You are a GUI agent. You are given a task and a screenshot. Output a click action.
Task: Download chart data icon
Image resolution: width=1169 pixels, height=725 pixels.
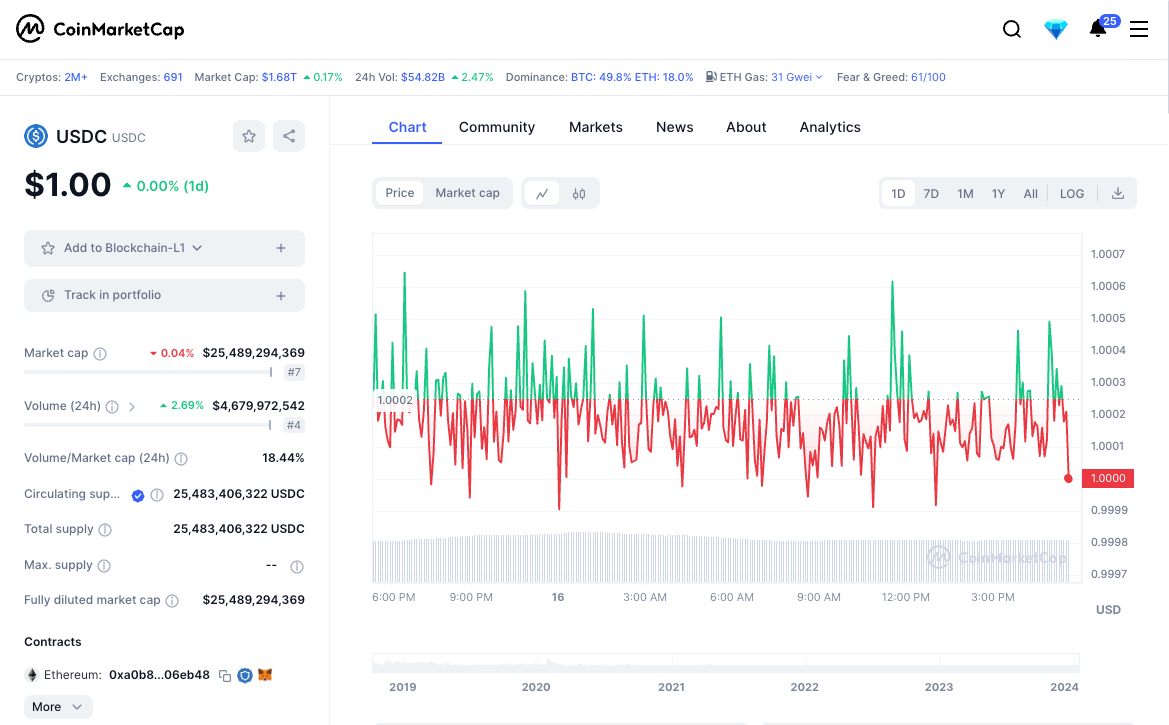click(x=1118, y=193)
